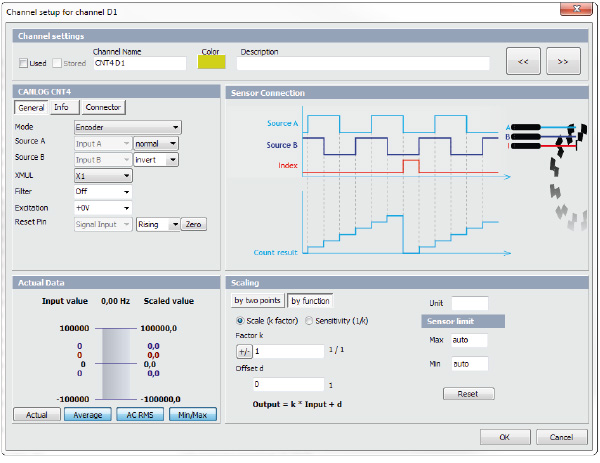Reset the sensor limits
This screenshot has height=463, width=600.
click(x=468, y=394)
